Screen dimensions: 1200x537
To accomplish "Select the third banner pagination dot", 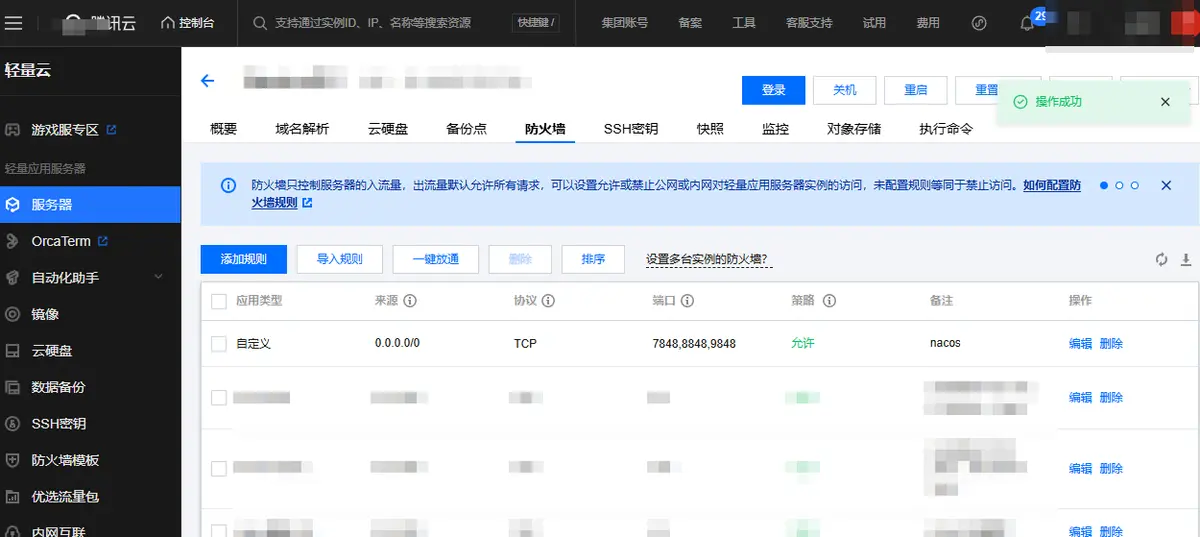I will point(1135,185).
